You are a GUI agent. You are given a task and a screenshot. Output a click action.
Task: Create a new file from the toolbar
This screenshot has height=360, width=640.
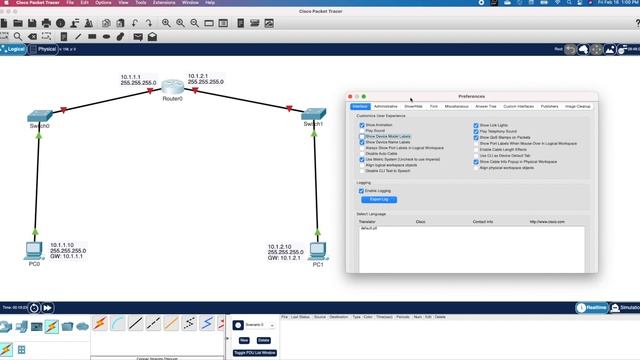coord(4,23)
